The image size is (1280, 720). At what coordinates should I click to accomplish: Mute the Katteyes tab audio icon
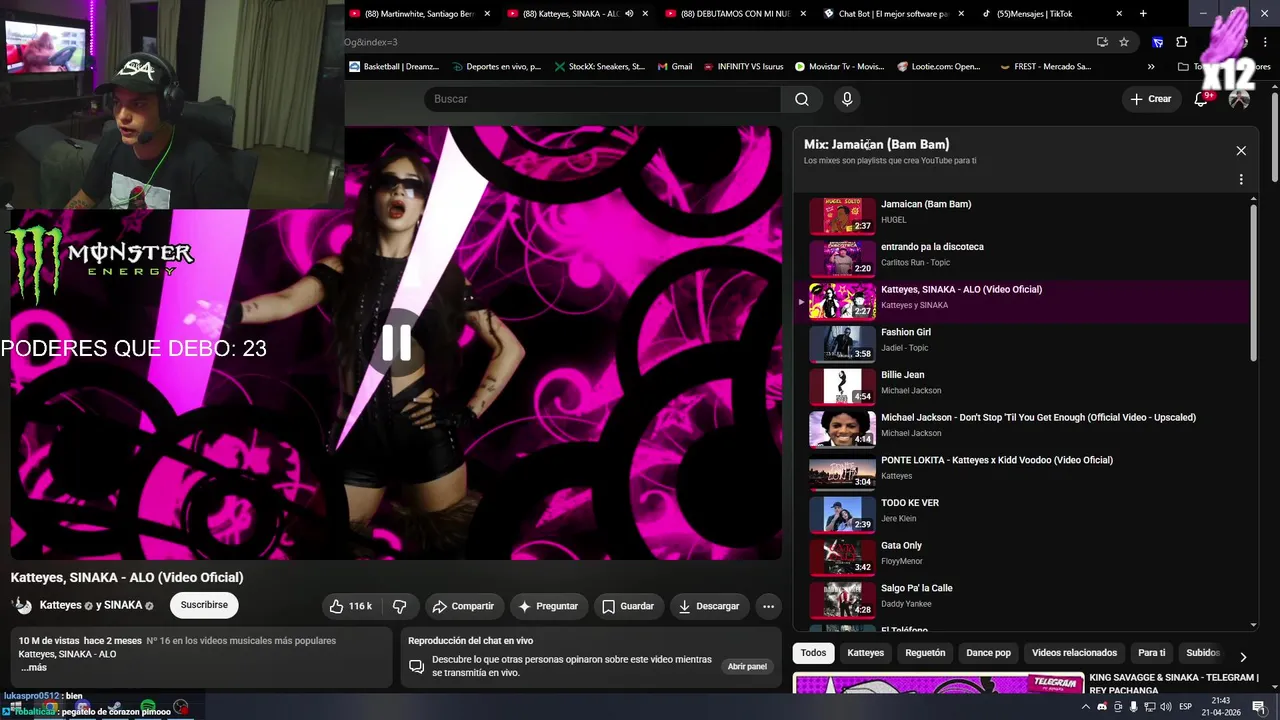629,14
